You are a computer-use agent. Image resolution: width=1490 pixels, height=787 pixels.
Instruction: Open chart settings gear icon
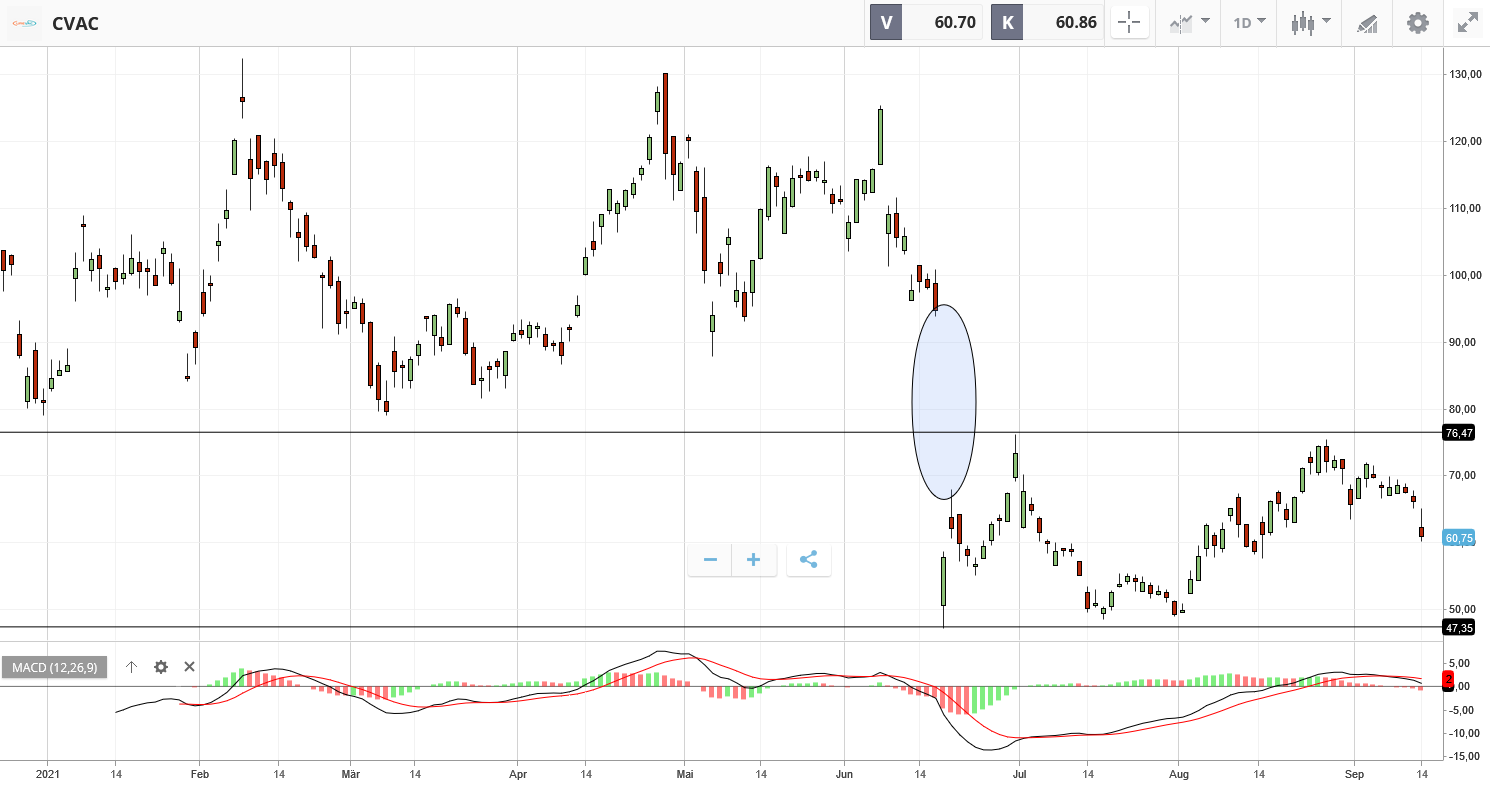click(x=1418, y=22)
